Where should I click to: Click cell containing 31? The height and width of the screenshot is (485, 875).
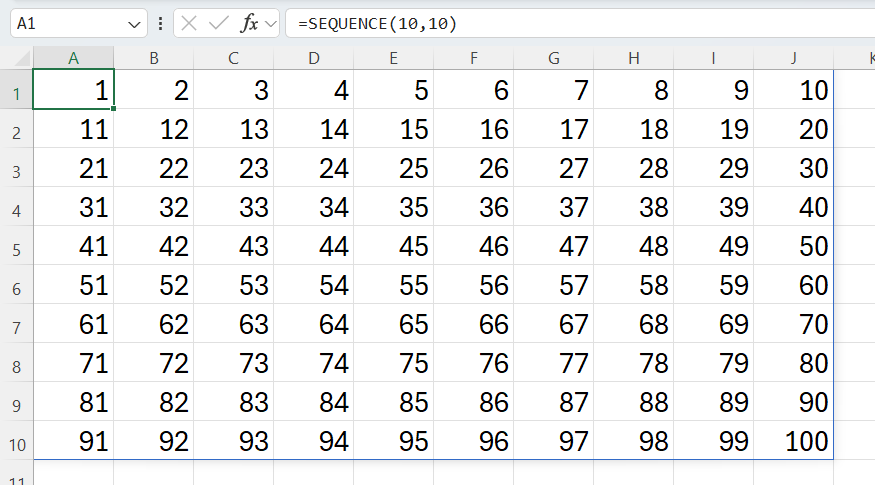[x=74, y=207]
